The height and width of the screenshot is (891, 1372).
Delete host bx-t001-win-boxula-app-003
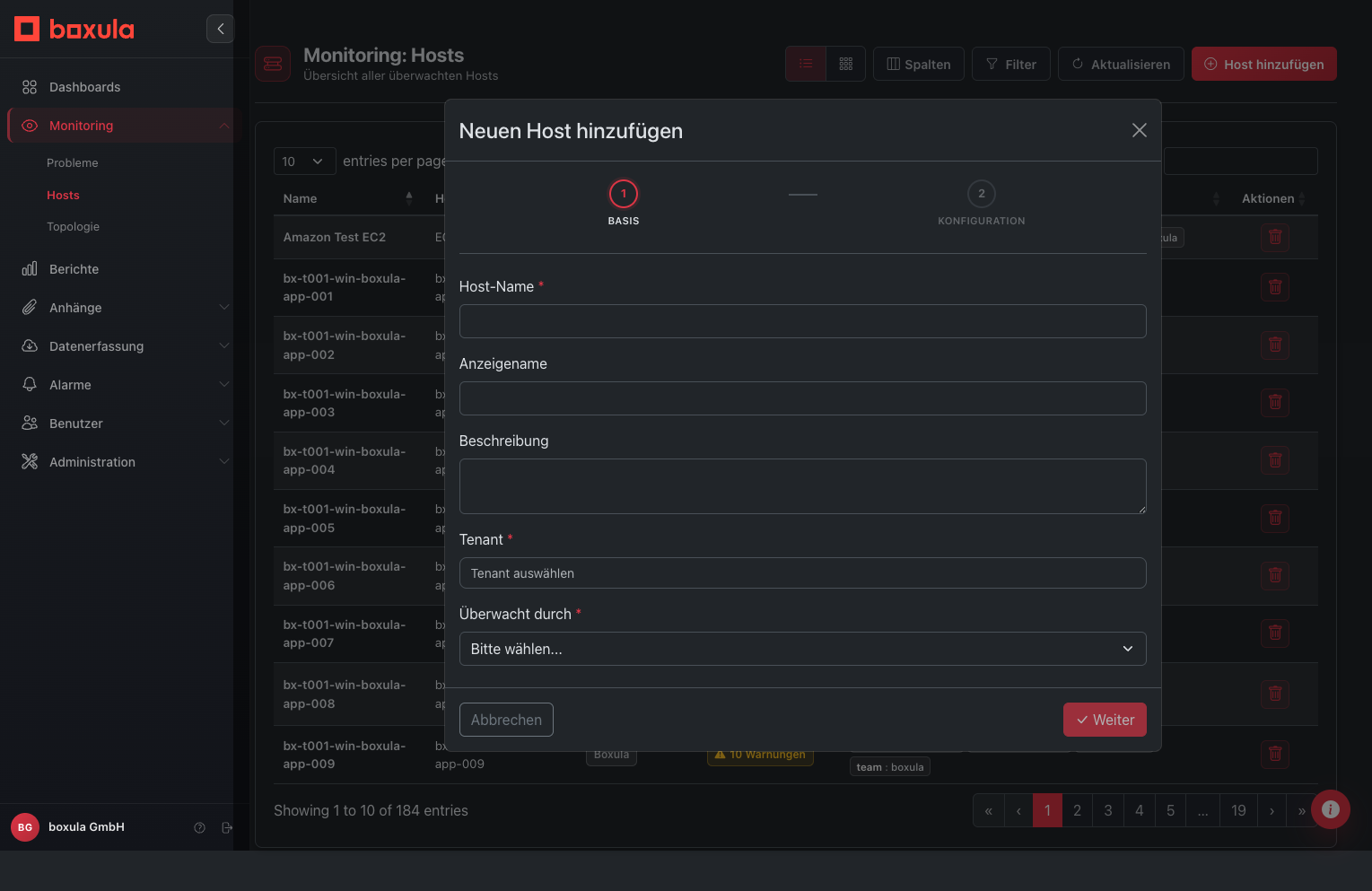click(1275, 402)
